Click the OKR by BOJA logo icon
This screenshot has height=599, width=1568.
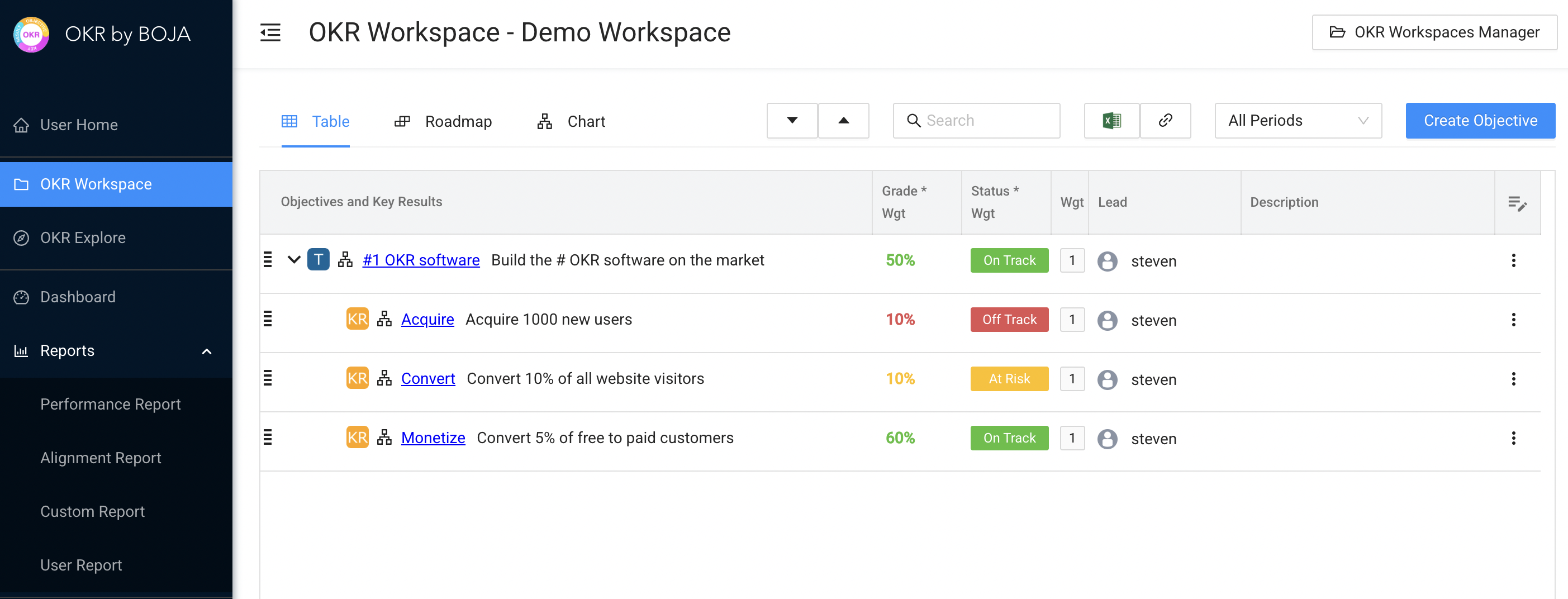click(x=31, y=34)
